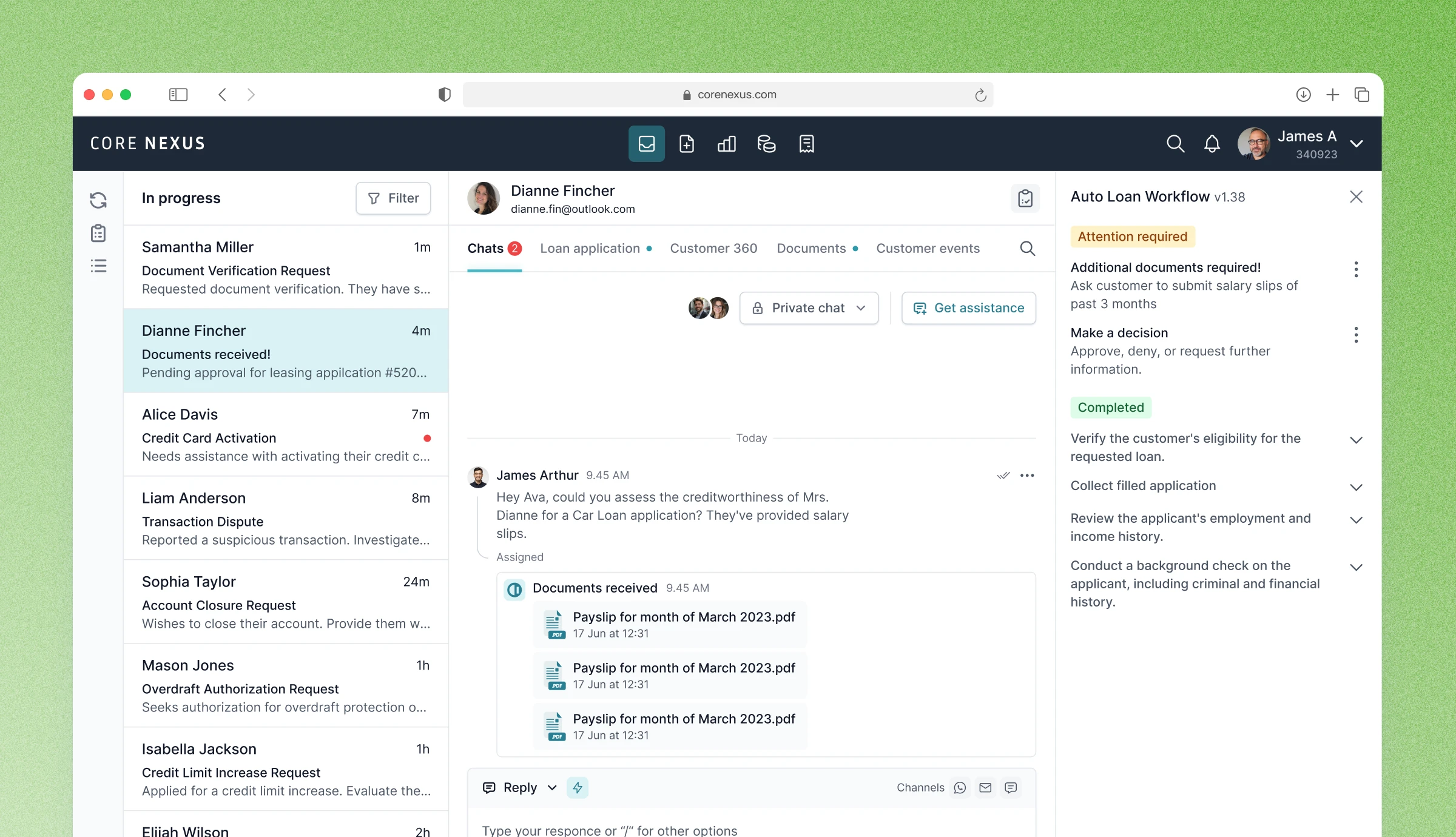1456x837 pixels.
Task: Select the email channel icon
Action: (985, 788)
